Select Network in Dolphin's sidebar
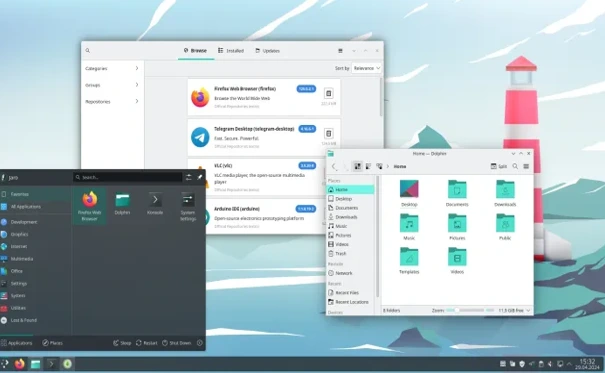This screenshot has width=605, height=373. click(350, 273)
